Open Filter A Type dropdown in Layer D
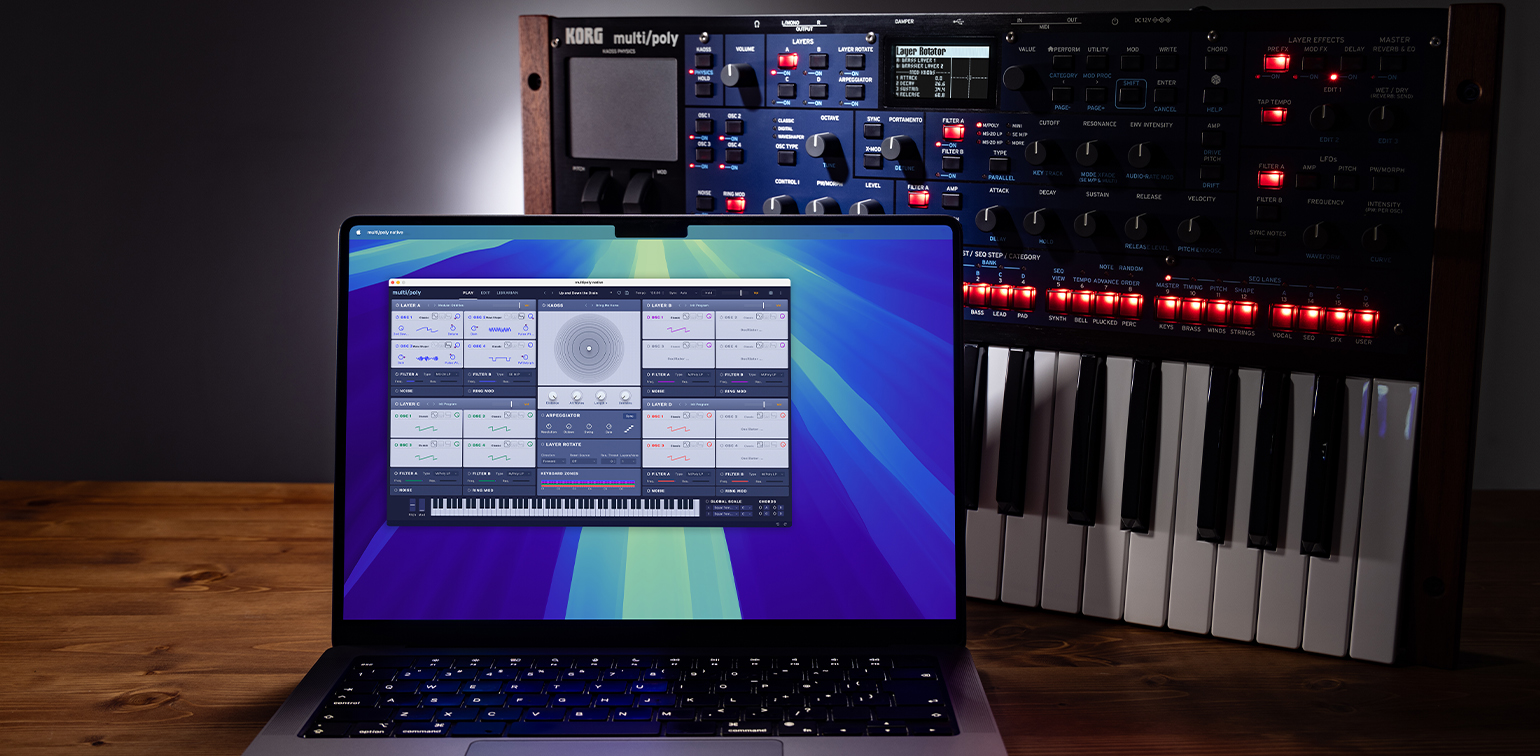Screen dimensions: 1540x756 pyautogui.click(x=698, y=474)
